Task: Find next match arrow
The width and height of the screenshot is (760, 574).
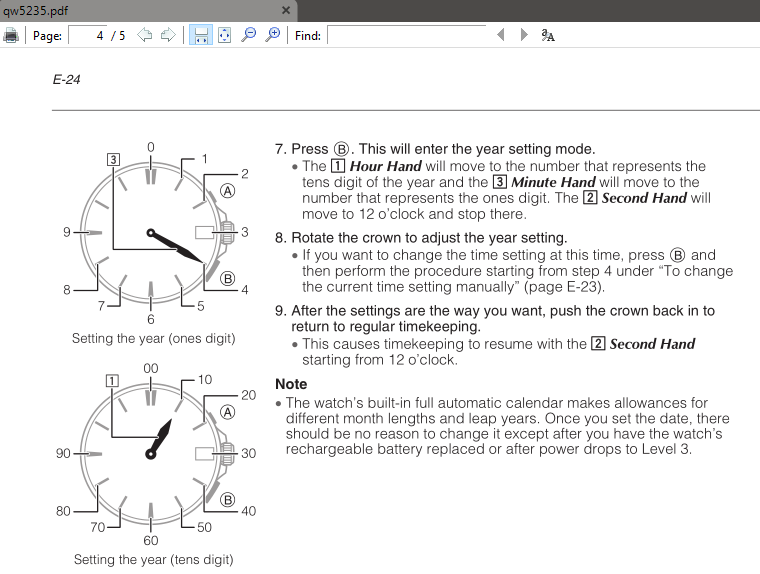Action: [x=524, y=35]
